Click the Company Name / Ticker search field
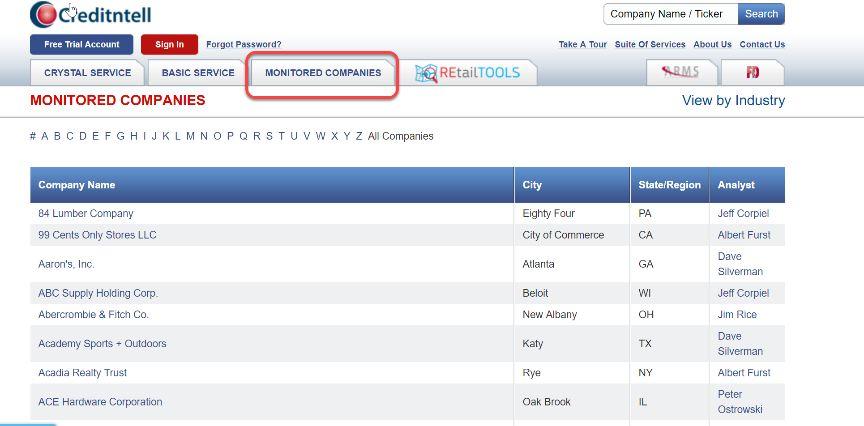Image resolution: width=864 pixels, height=426 pixels. (671, 14)
